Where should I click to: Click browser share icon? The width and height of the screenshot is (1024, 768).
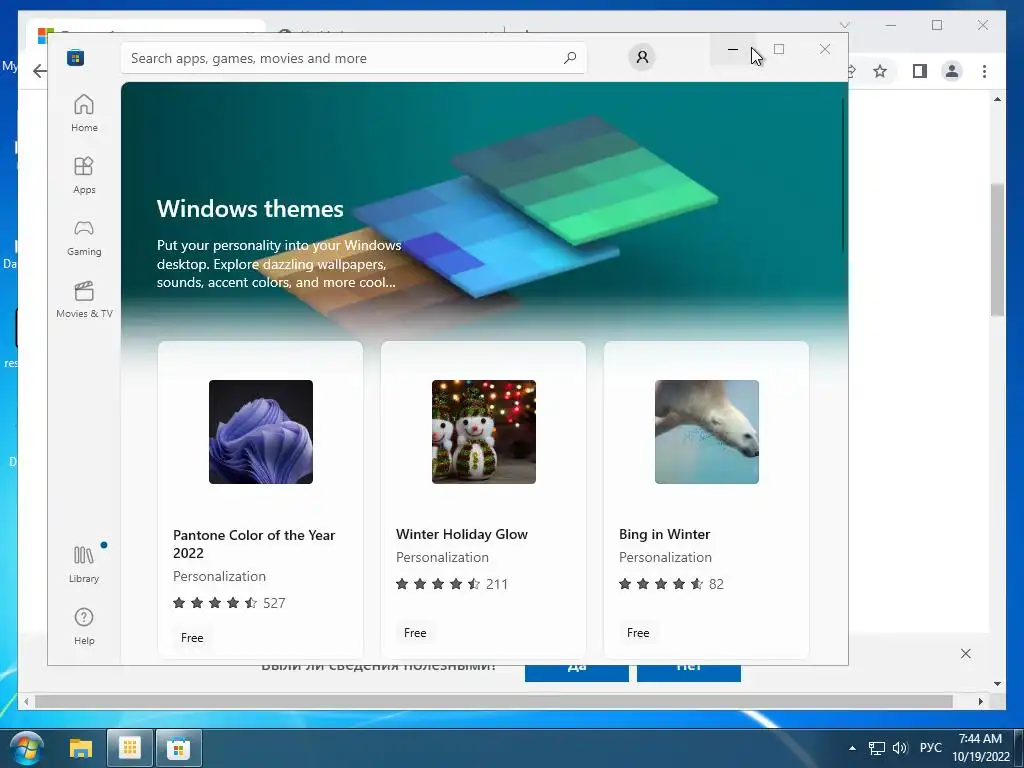click(x=851, y=71)
